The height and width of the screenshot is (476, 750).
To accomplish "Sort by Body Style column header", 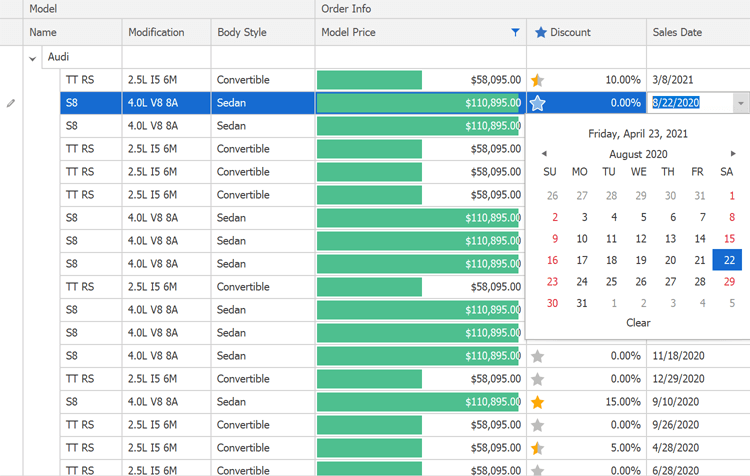I will point(263,32).
